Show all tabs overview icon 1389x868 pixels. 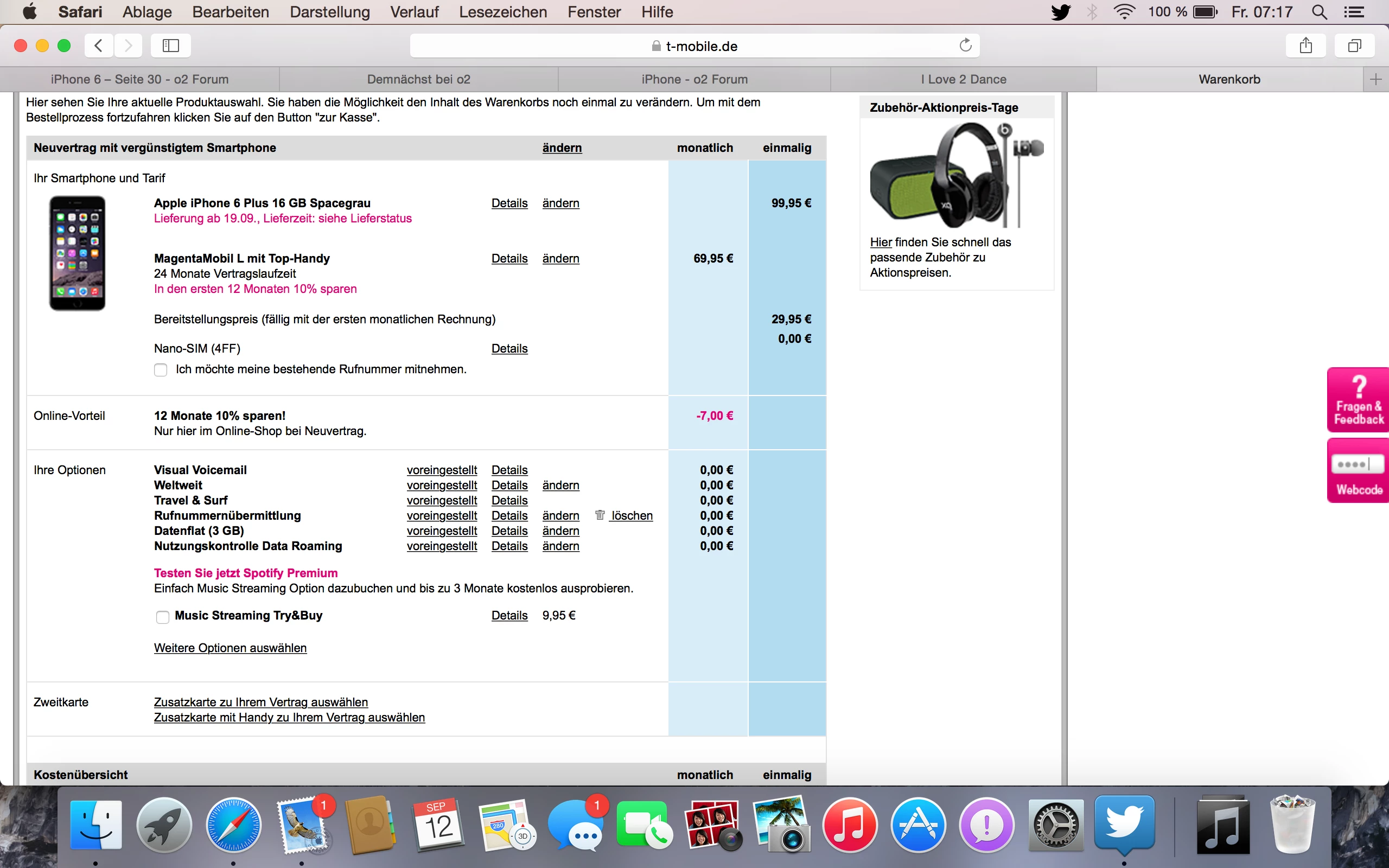coord(1354,46)
